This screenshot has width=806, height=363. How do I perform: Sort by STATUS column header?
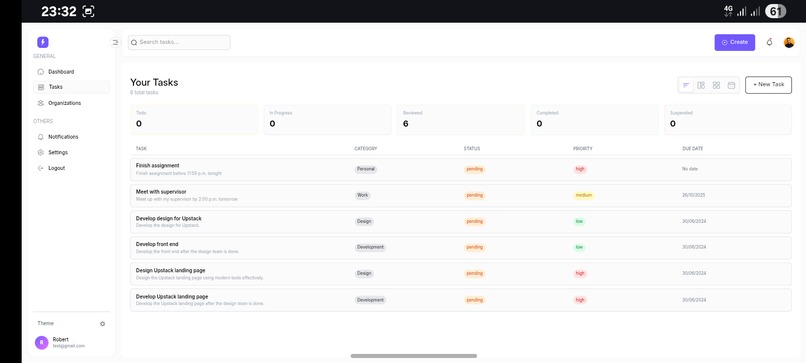coord(472,149)
